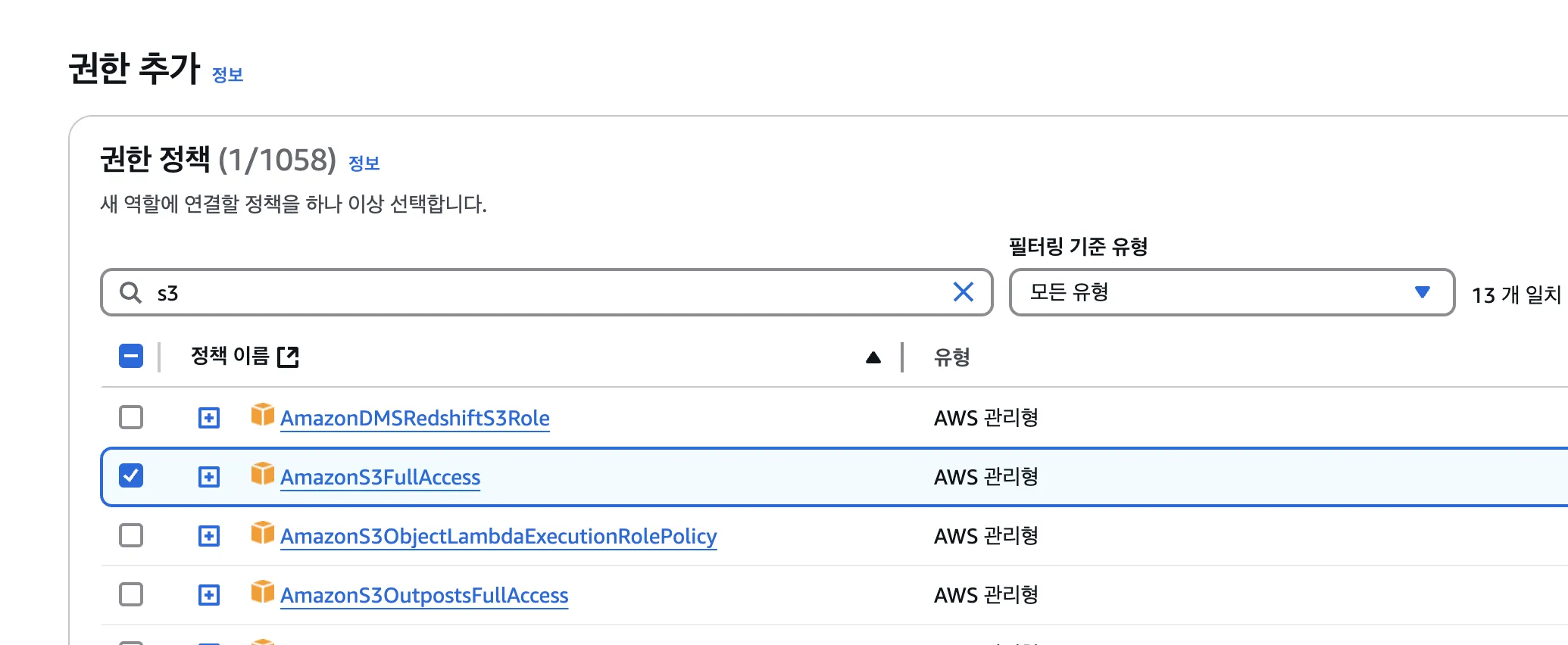Expand AmazonS3ObjectLambdaExecutionRolePolicy details
Screen dimensions: 1568x645
[209, 536]
